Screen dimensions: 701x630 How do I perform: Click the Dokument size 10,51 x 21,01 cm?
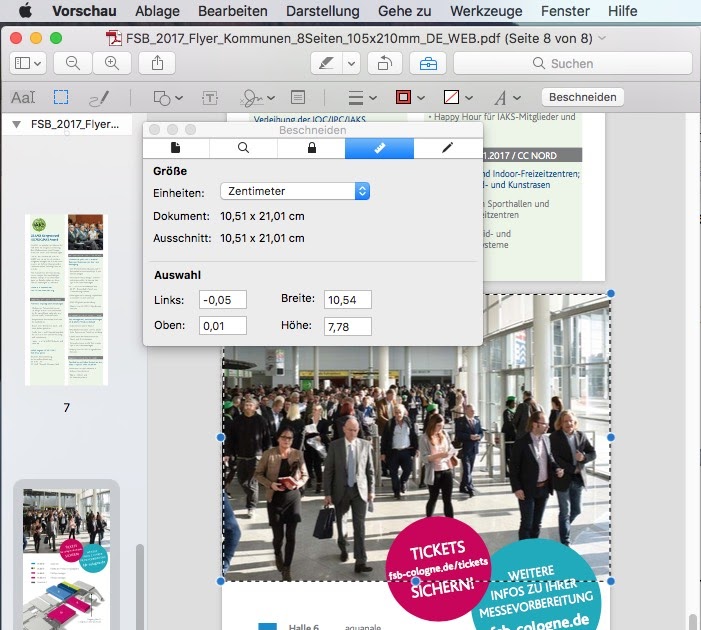[x=262, y=216]
